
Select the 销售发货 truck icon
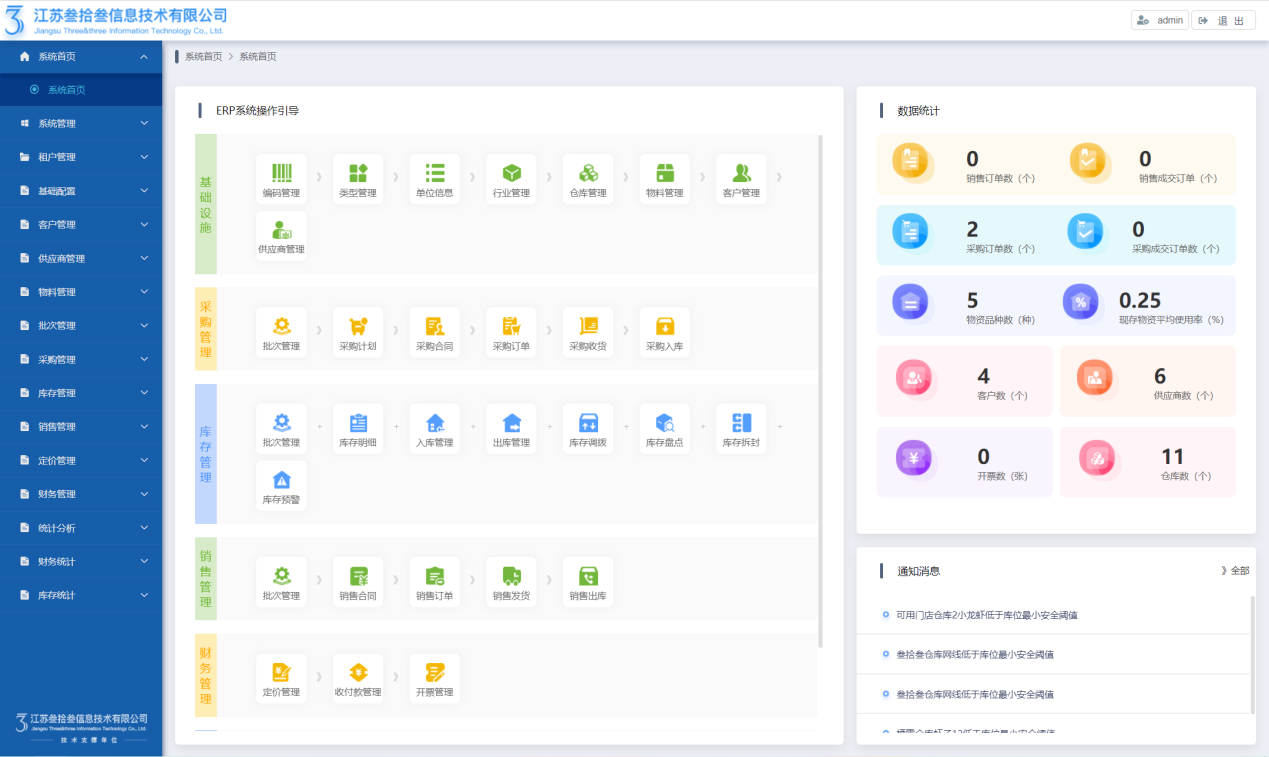tap(511, 577)
